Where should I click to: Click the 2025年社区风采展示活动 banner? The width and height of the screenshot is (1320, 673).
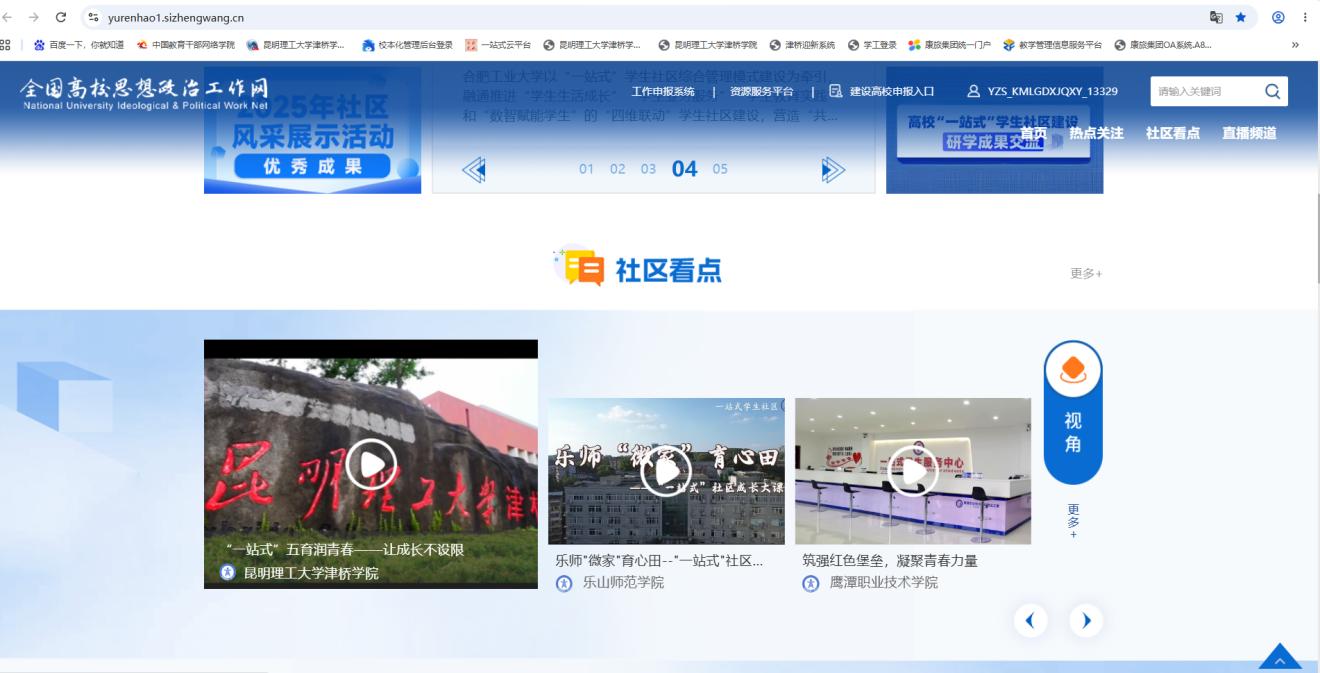coord(312,130)
